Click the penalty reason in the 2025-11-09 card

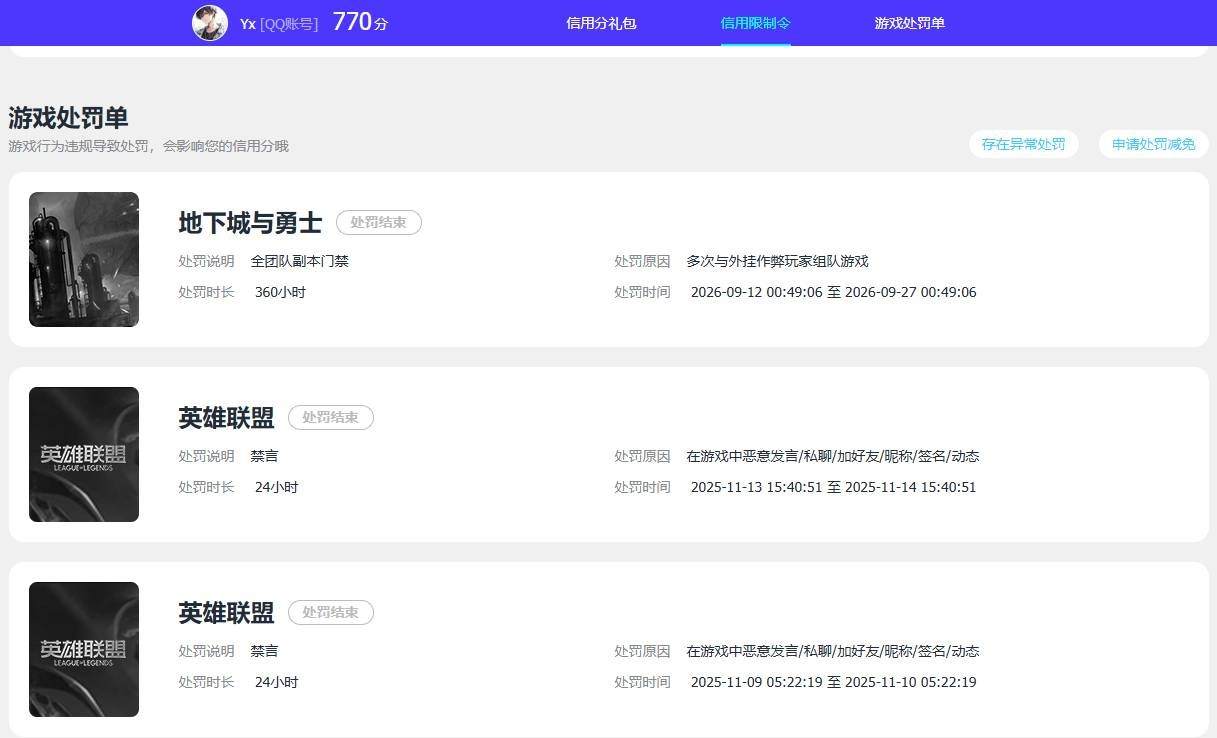point(832,651)
